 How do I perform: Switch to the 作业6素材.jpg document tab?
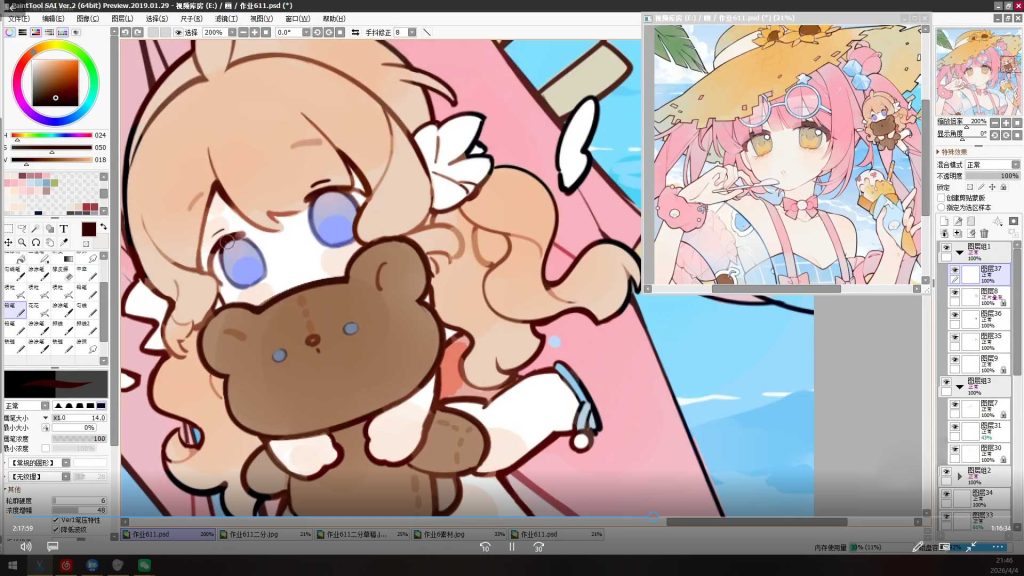pos(460,534)
